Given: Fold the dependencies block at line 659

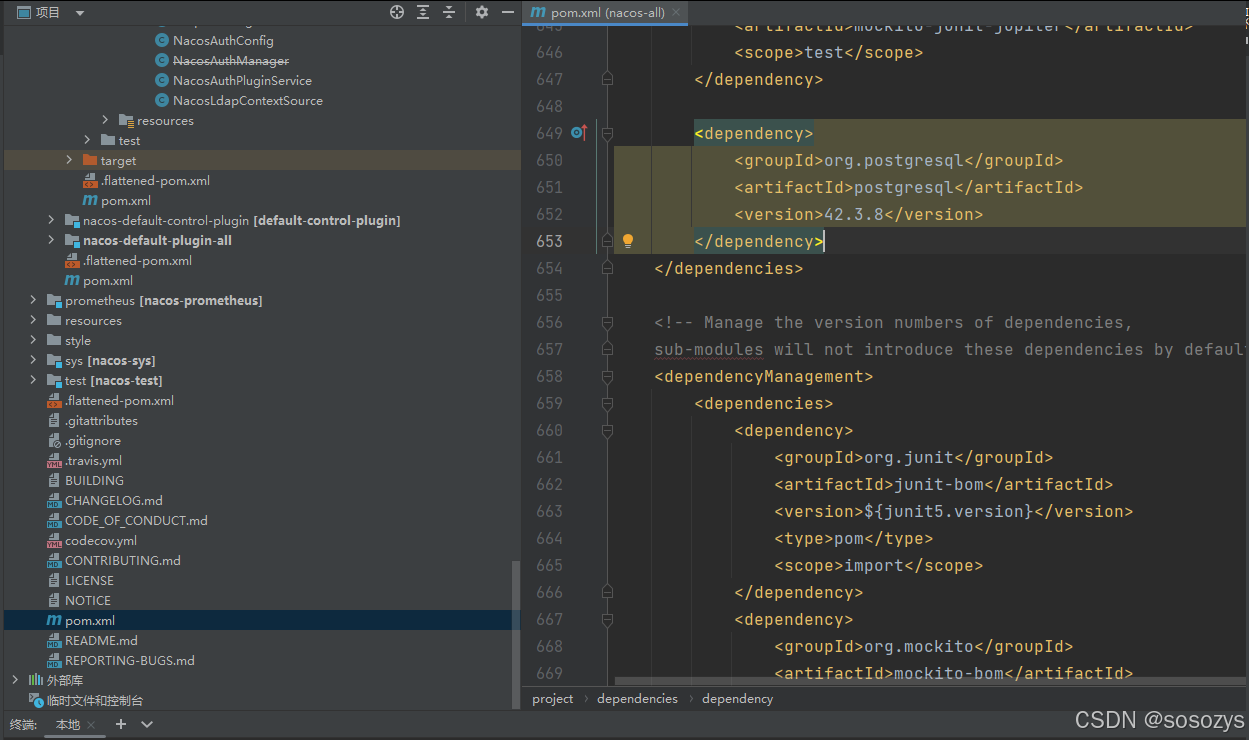Looking at the screenshot, I should [607, 403].
